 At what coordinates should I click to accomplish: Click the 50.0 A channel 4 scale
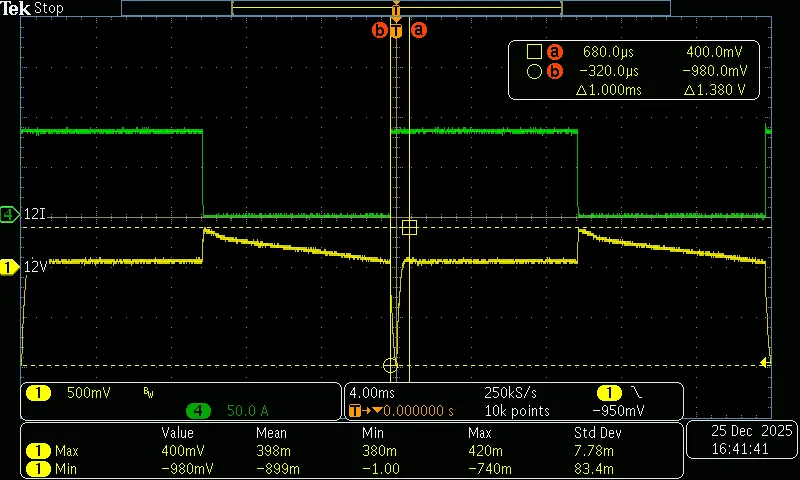247,411
